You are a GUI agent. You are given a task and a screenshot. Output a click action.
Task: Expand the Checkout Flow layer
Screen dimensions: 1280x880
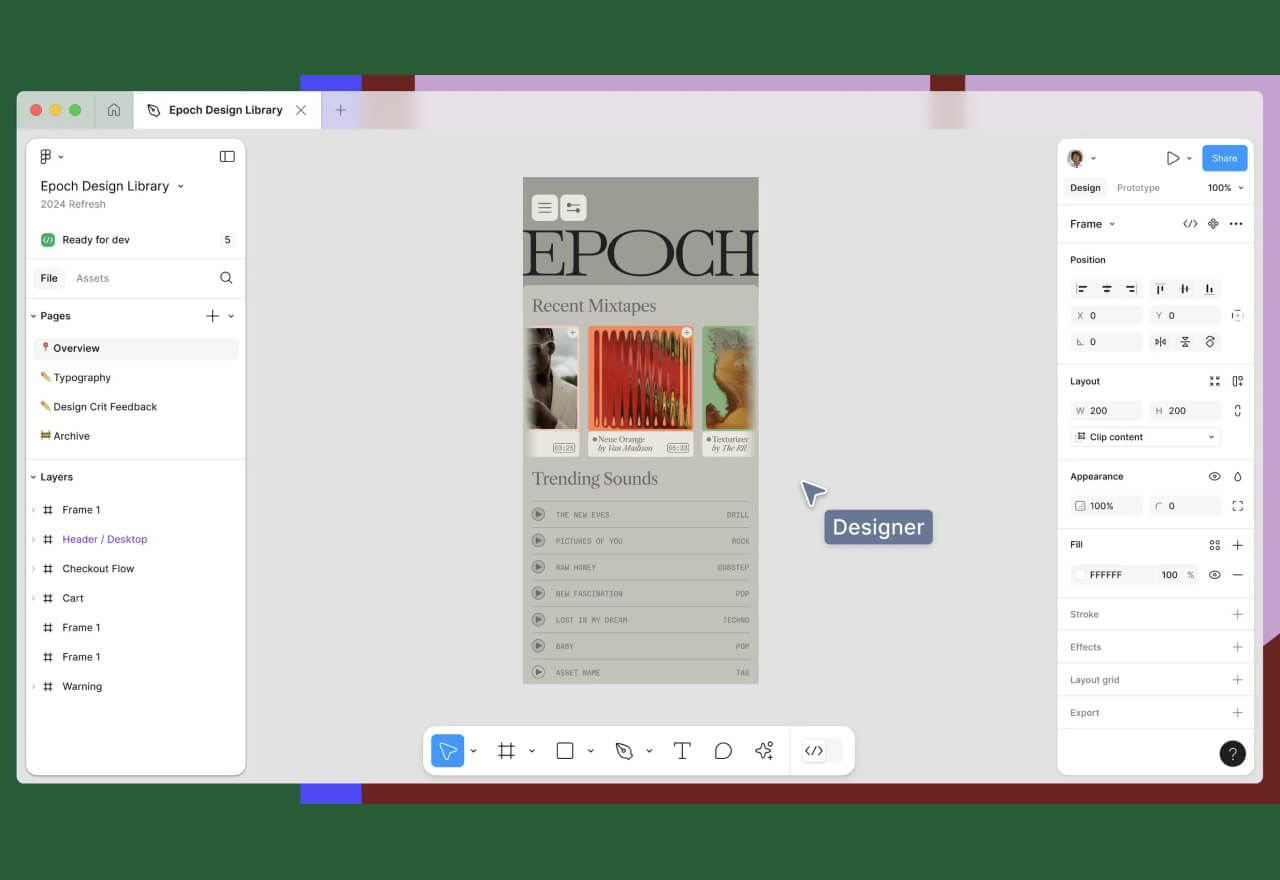33,569
